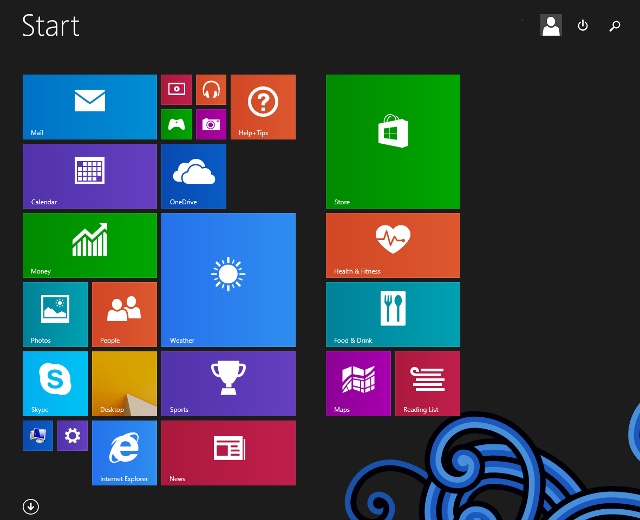Open the Food & Drink tile
The image size is (640, 520).
[393, 314]
